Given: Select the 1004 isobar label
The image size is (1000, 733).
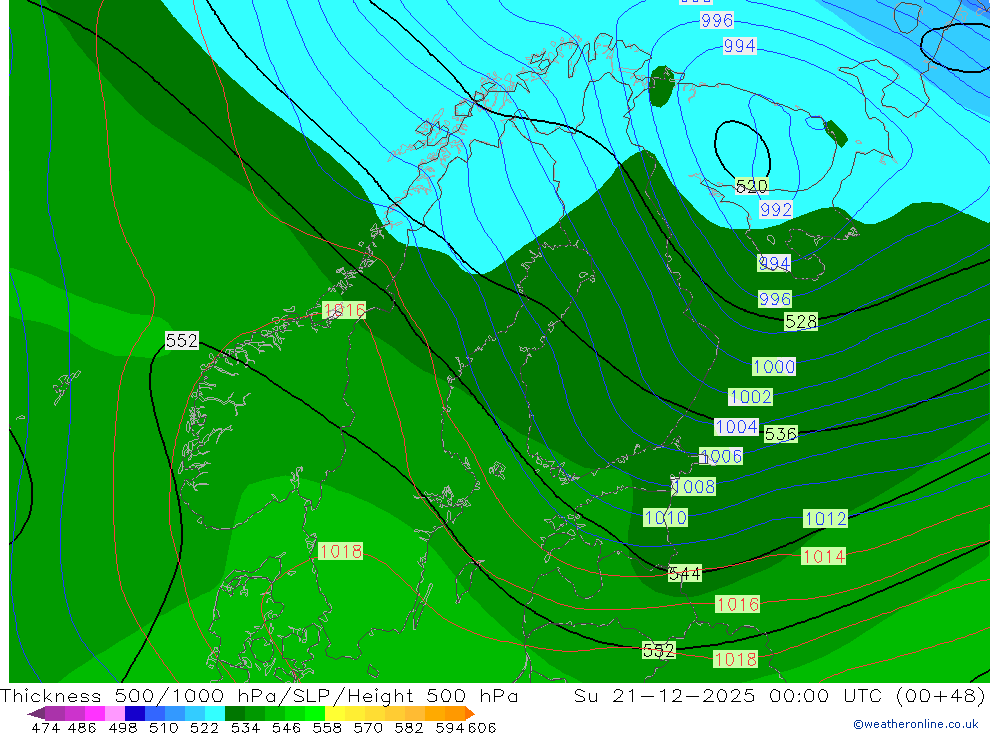Looking at the screenshot, I should click(x=737, y=427).
